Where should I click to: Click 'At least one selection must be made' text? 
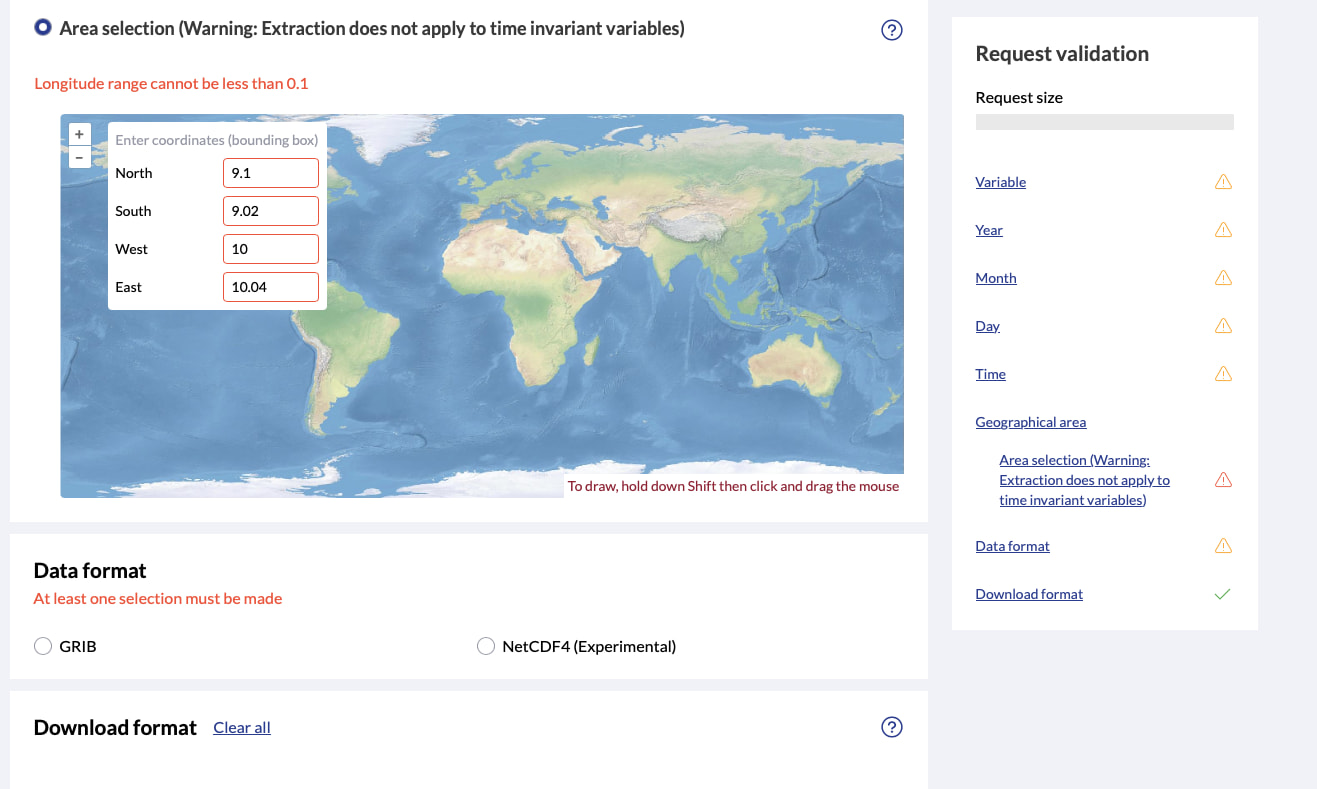click(158, 599)
